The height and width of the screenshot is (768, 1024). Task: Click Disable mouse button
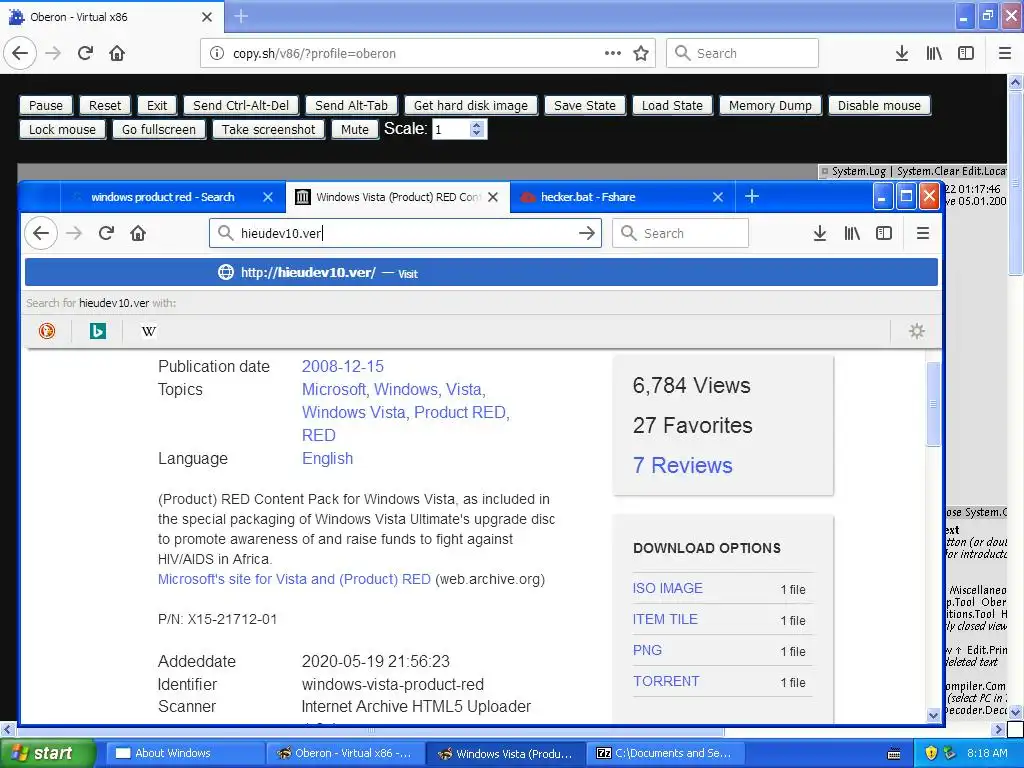click(x=879, y=105)
